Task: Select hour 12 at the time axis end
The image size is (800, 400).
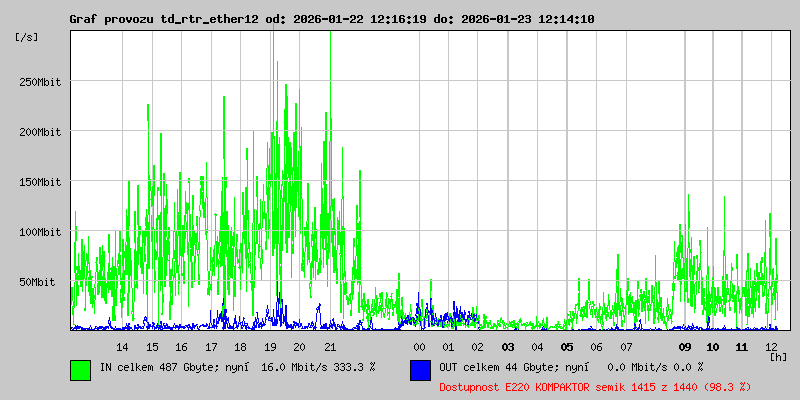Action: (x=771, y=347)
